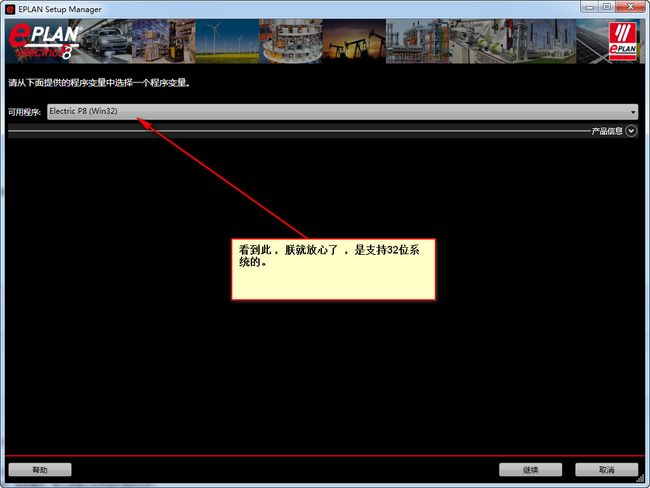The height and width of the screenshot is (488, 650).
Task: Click the 取消 cancel button
Action: point(606,470)
